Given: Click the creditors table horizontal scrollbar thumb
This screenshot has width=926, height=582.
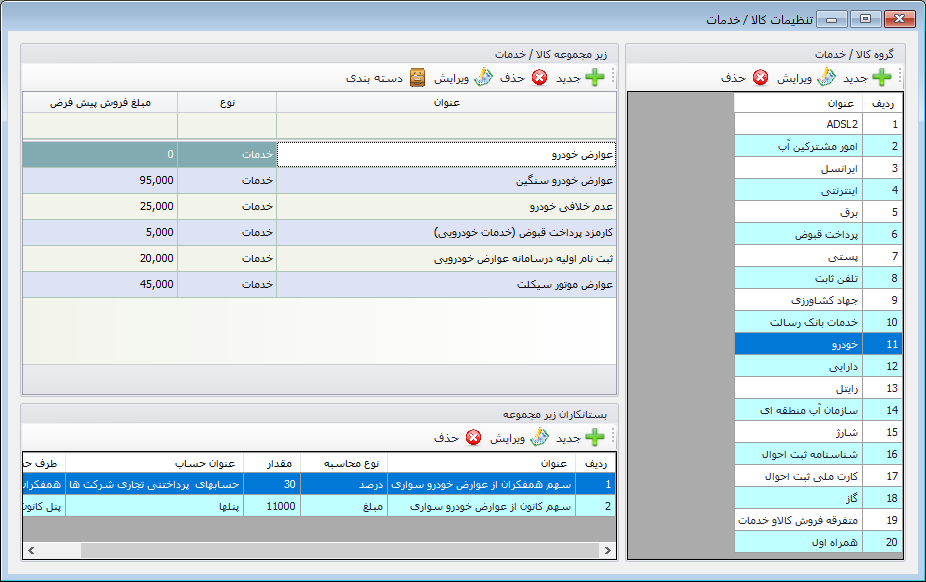Looking at the screenshot, I should (x=340, y=551).
